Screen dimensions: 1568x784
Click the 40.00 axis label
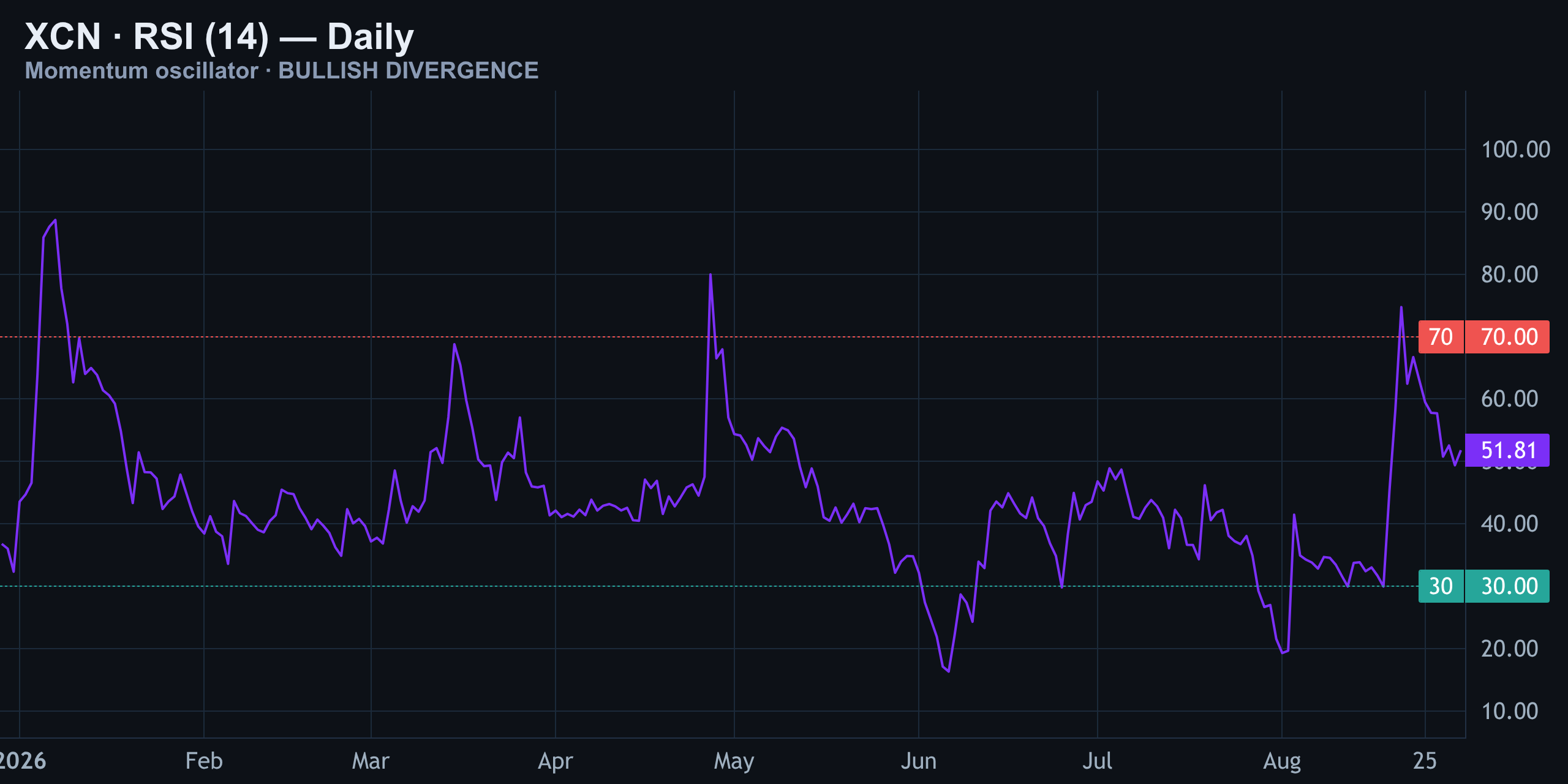tap(1509, 524)
